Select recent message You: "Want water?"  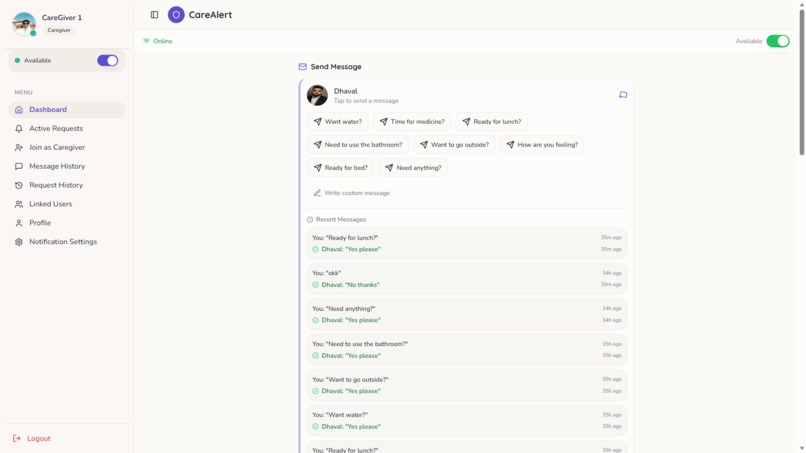click(467, 421)
